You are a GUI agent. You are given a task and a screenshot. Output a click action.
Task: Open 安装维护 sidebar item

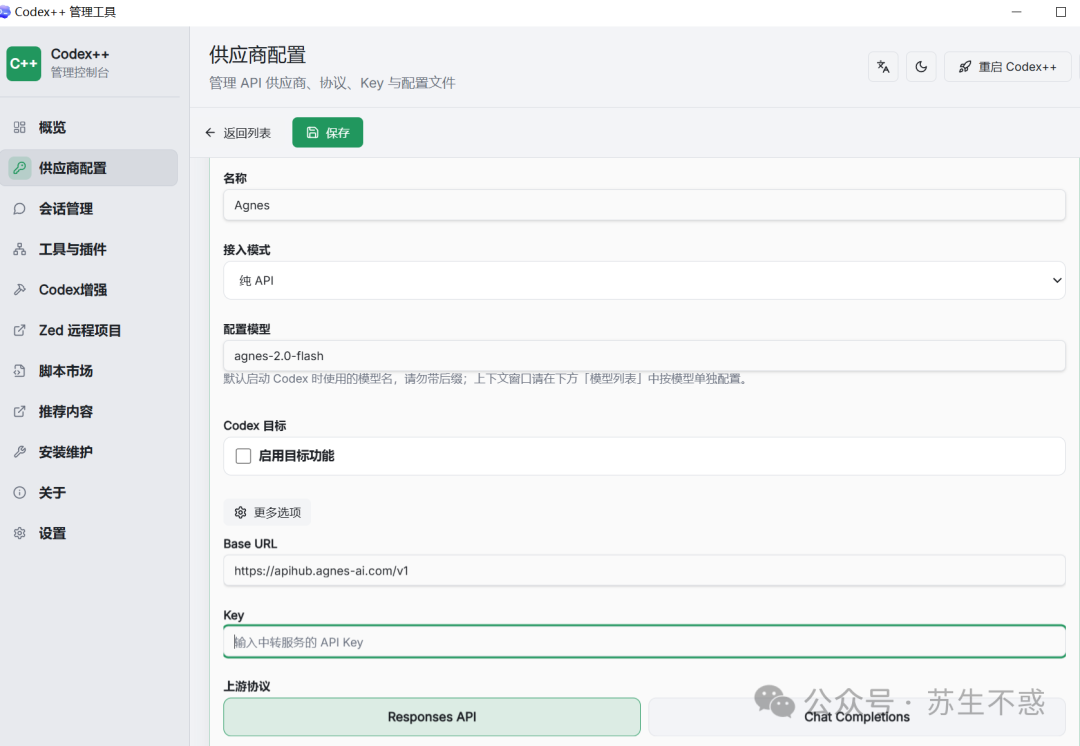[89, 453]
